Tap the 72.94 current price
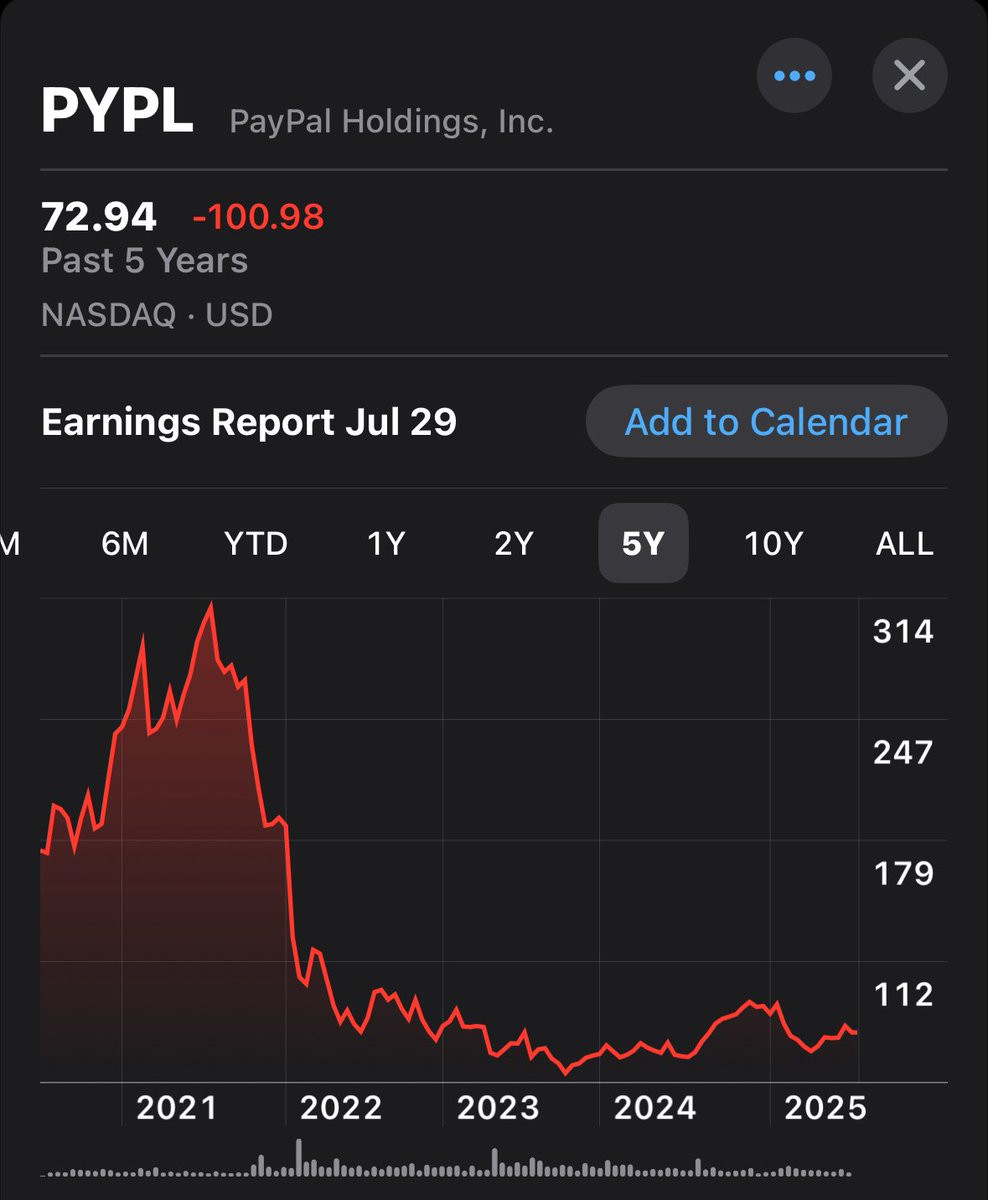This screenshot has height=1200, width=988. (99, 217)
